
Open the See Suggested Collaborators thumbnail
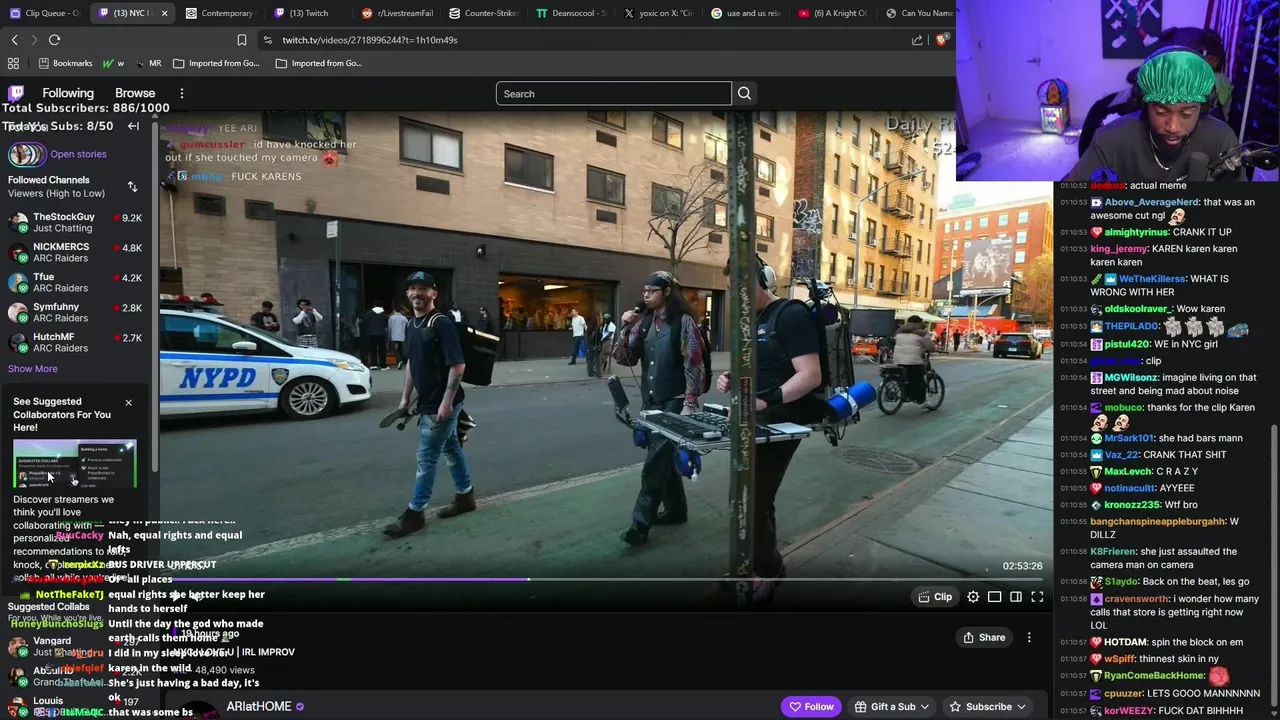74,463
